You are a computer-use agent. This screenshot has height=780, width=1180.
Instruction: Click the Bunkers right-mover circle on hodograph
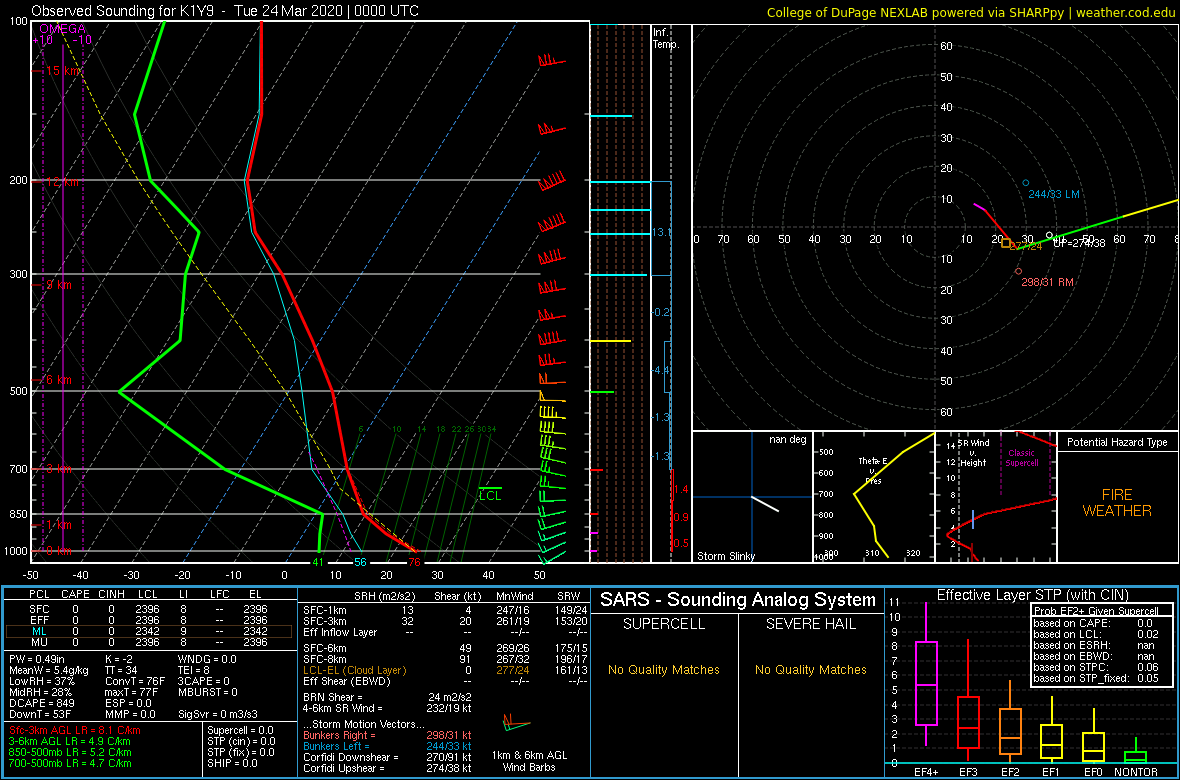1018,271
